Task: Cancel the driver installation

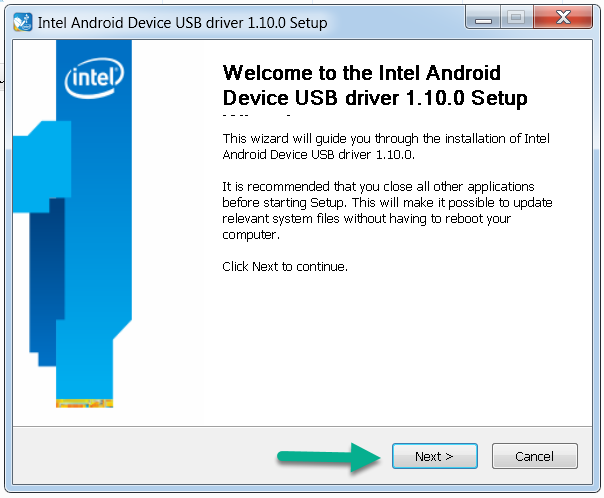Action: (535, 456)
